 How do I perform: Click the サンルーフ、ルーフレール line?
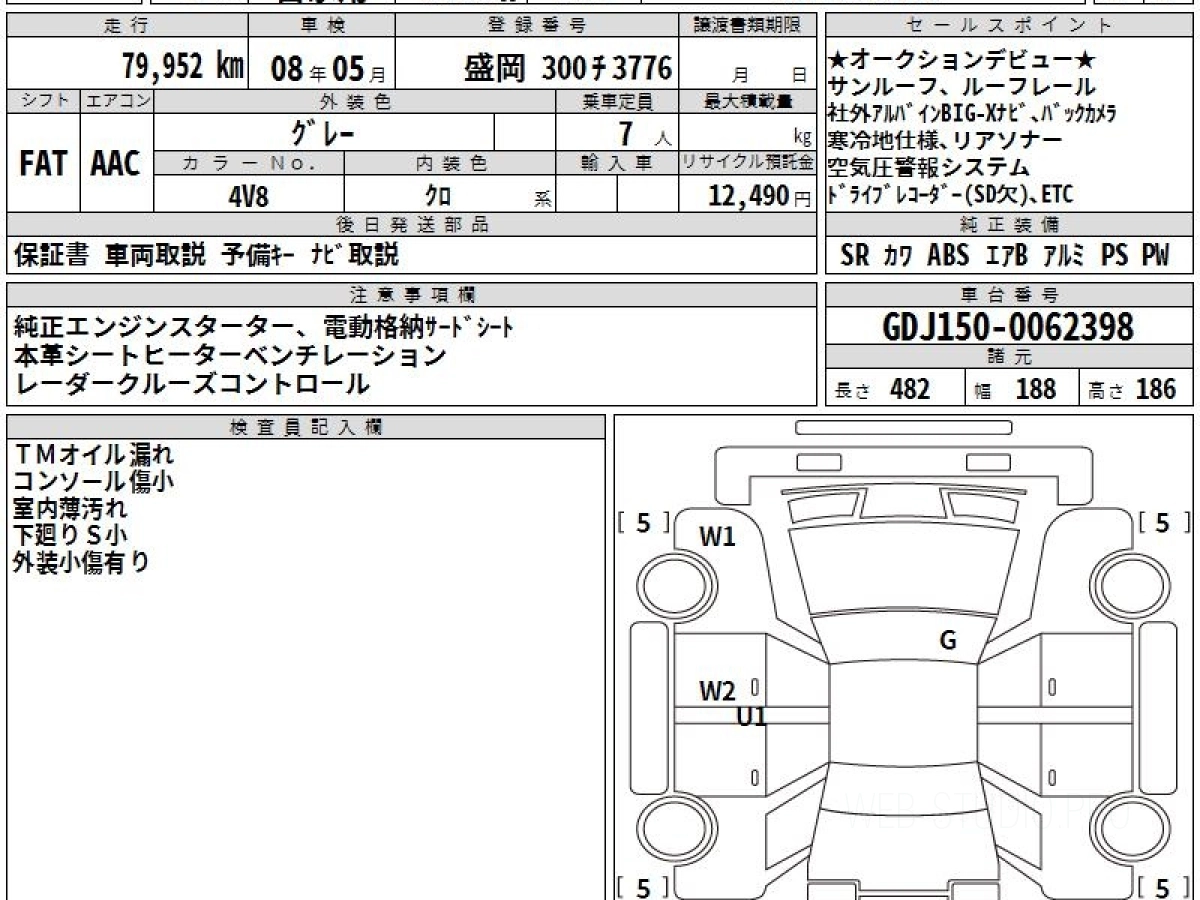pyautogui.click(x=962, y=87)
